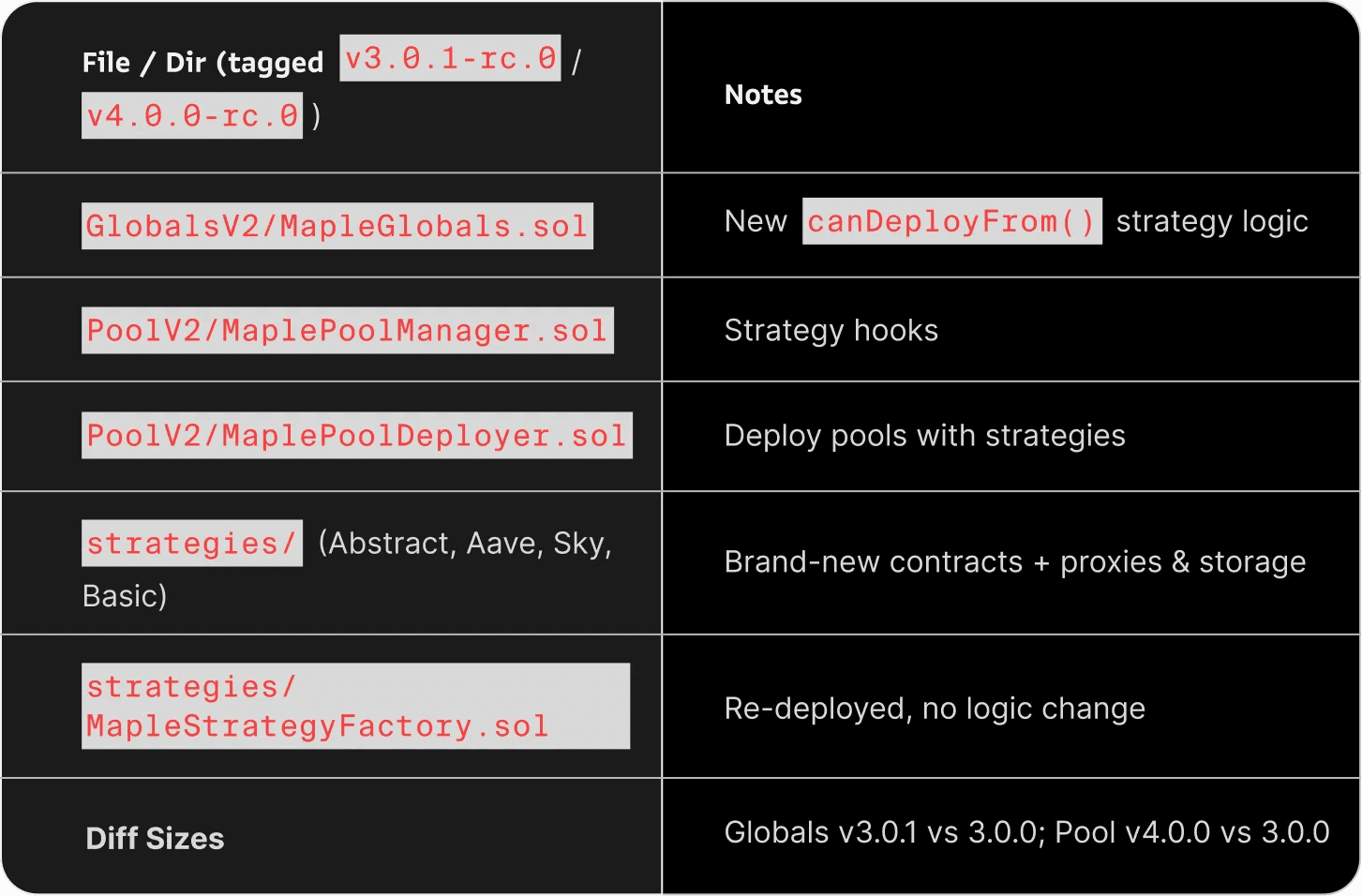
Task: Click the word New before canDeployFrom()
Action: pos(756,222)
